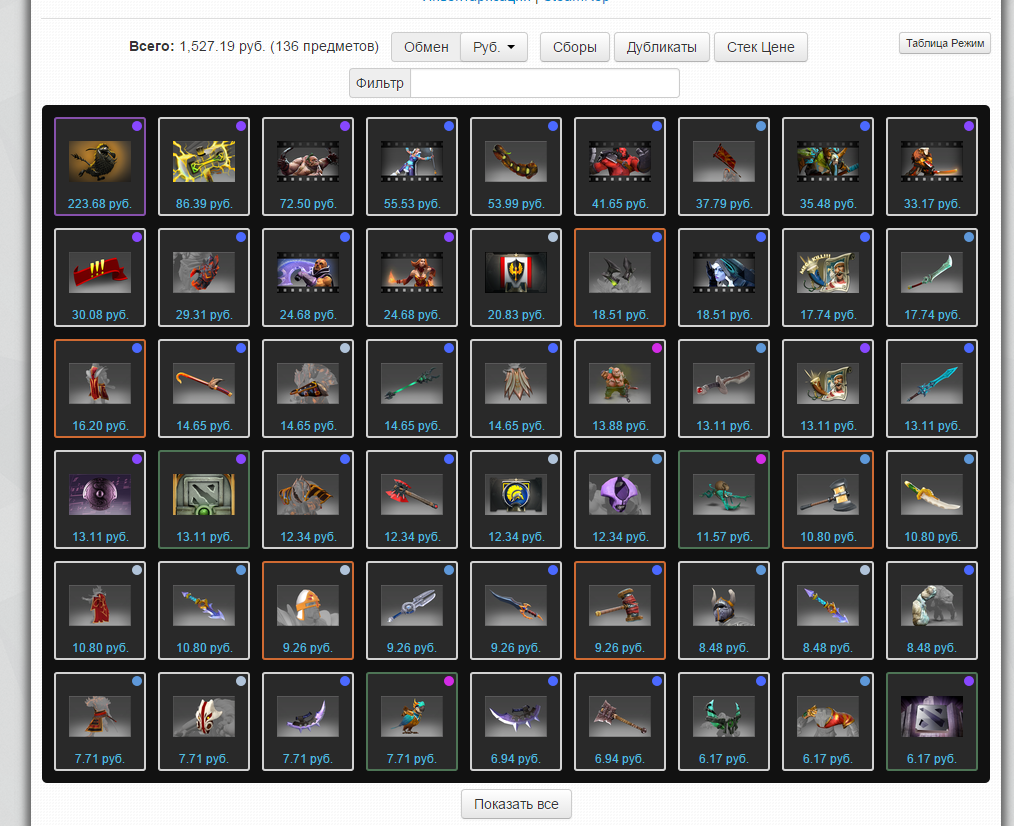
Task: Select the 9.26 руб. red hammer item
Action: [x=620, y=611]
